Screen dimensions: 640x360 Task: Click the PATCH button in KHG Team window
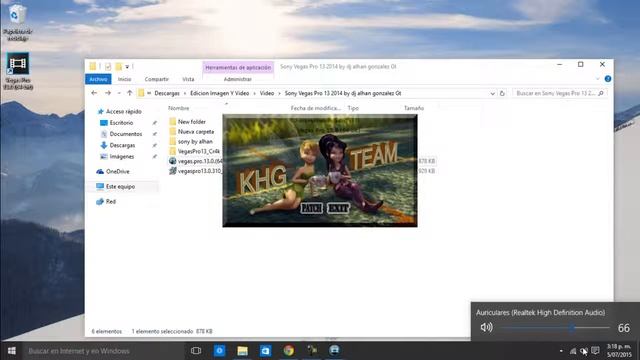pyautogui.click(x=311, y=208)
